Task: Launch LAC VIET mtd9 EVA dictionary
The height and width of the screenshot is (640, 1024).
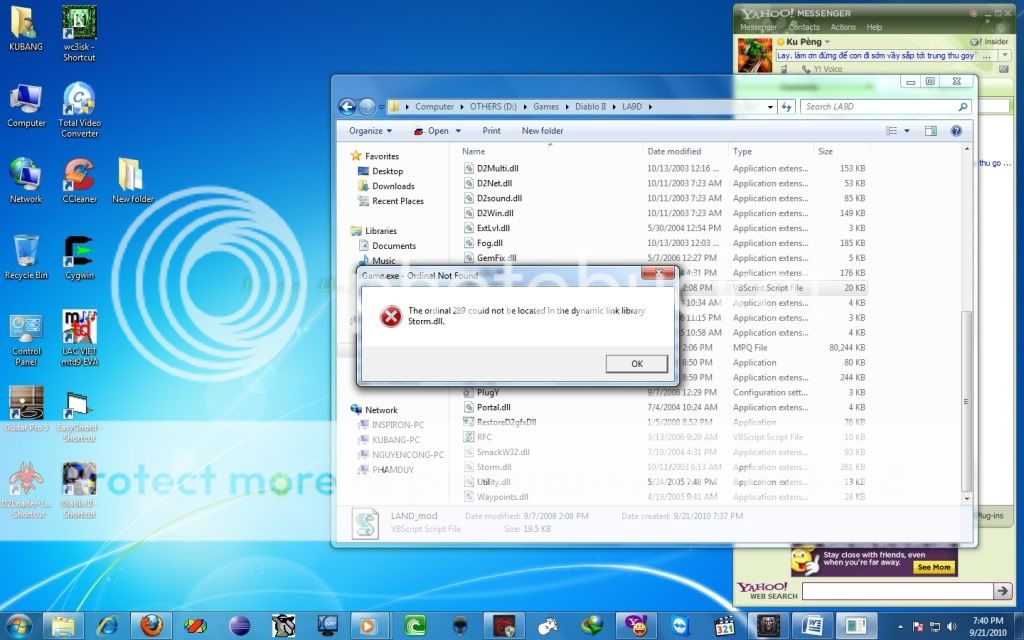Action: tap(80, 338)
